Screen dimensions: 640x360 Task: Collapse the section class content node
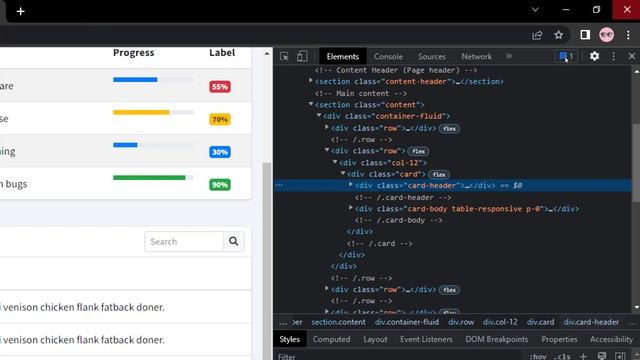coord(311,104)
